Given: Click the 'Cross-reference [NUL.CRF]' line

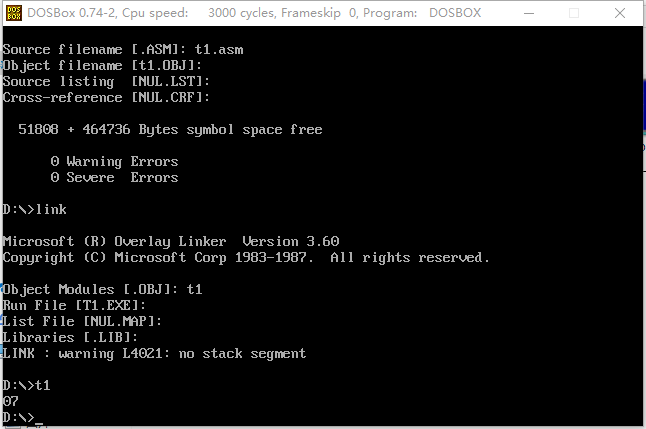Looking at the screenshot, I should 107,97.
